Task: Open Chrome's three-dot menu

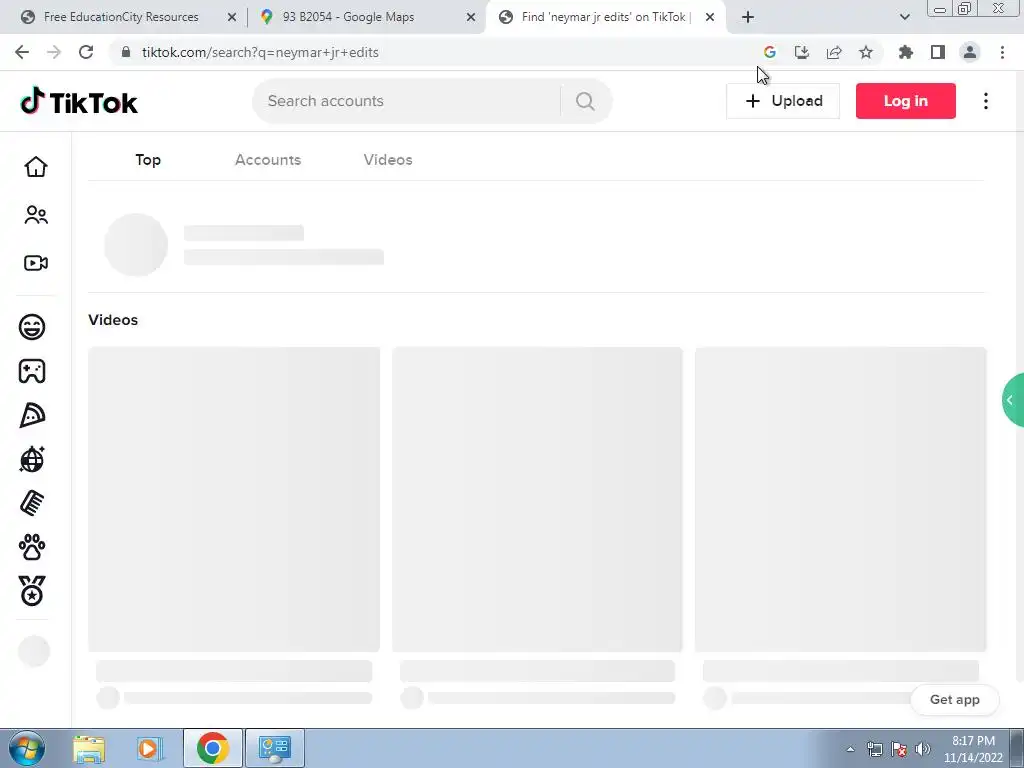Action: click(x=1002, y=52)
